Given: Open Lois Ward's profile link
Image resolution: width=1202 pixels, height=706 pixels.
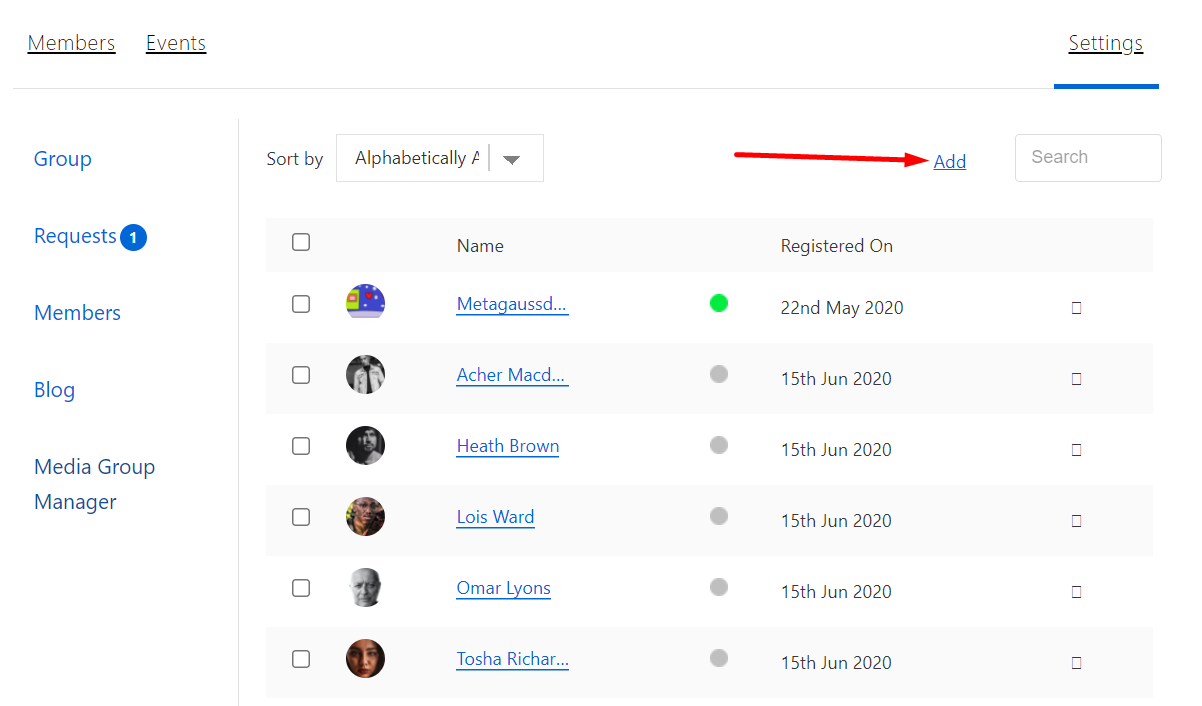Looking at the screenshot, I should coord(495,517).
